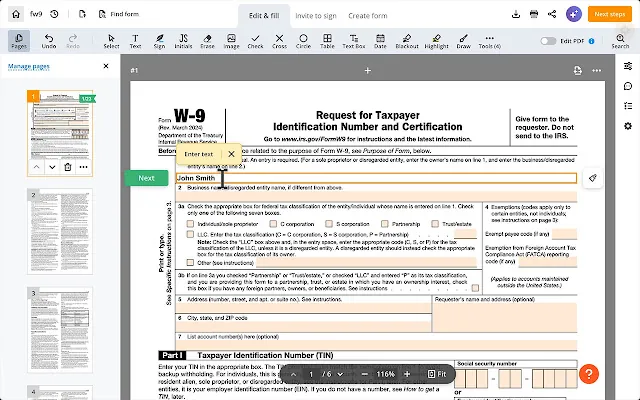Open the Invite to sign tab
Screen dimensions: 640x400
coord(316,16)
